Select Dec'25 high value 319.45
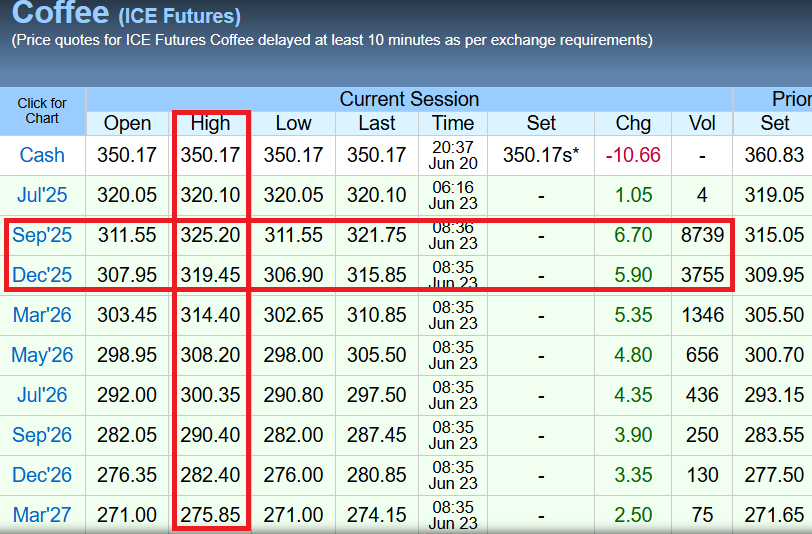Image resolution: width=812 pixels, height=534 pixels. click(x=210, y=275)
